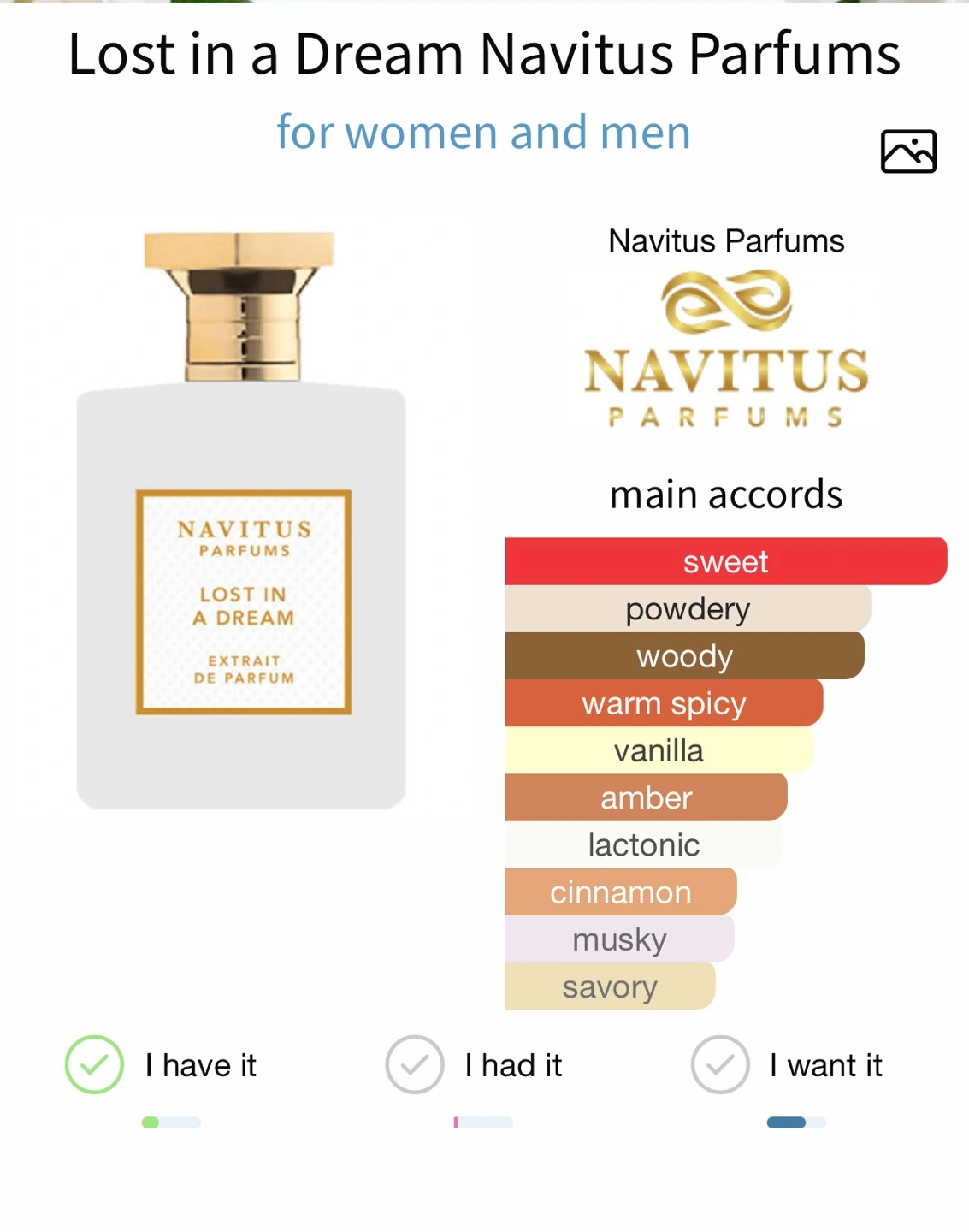Toggle the "I want it" checkmark

click(720, 1064)
